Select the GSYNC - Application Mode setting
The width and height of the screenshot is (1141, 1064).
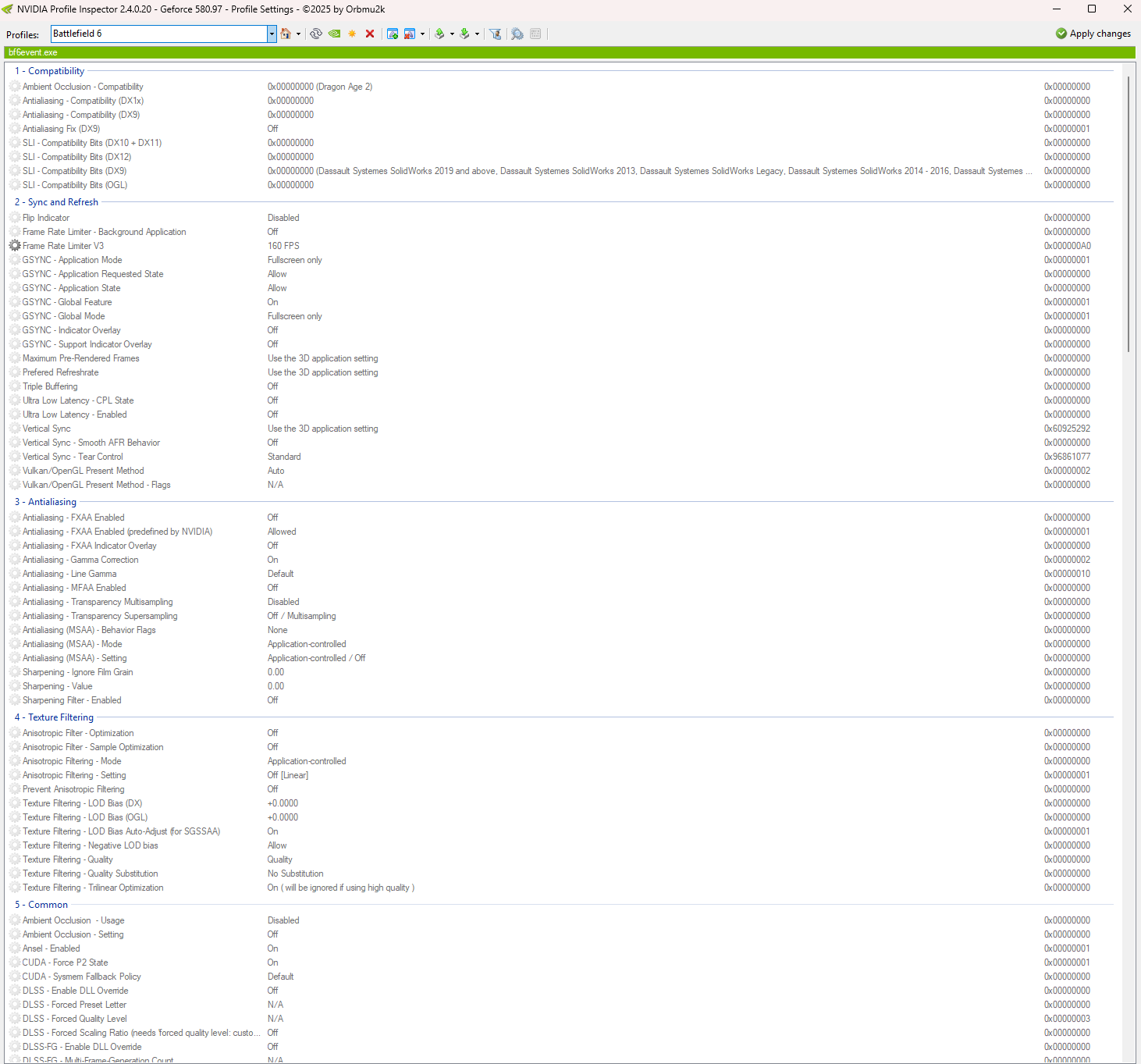560,260
